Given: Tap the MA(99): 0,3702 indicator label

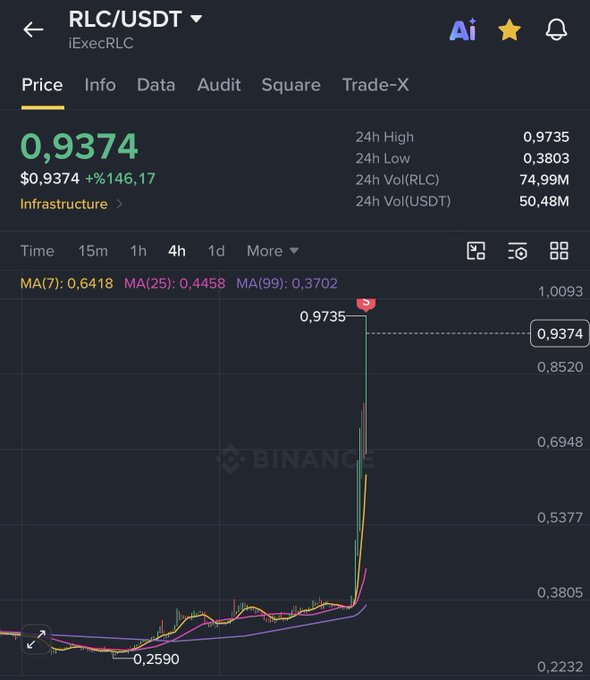Looking at the screenshot, I should coord(287,284).
